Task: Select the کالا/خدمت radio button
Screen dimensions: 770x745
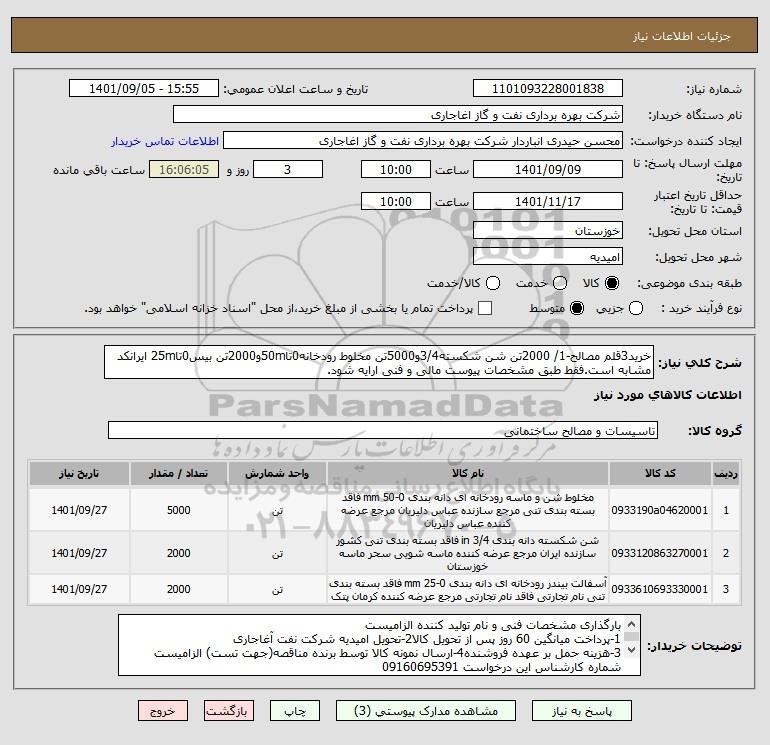Action: point(493,283)
